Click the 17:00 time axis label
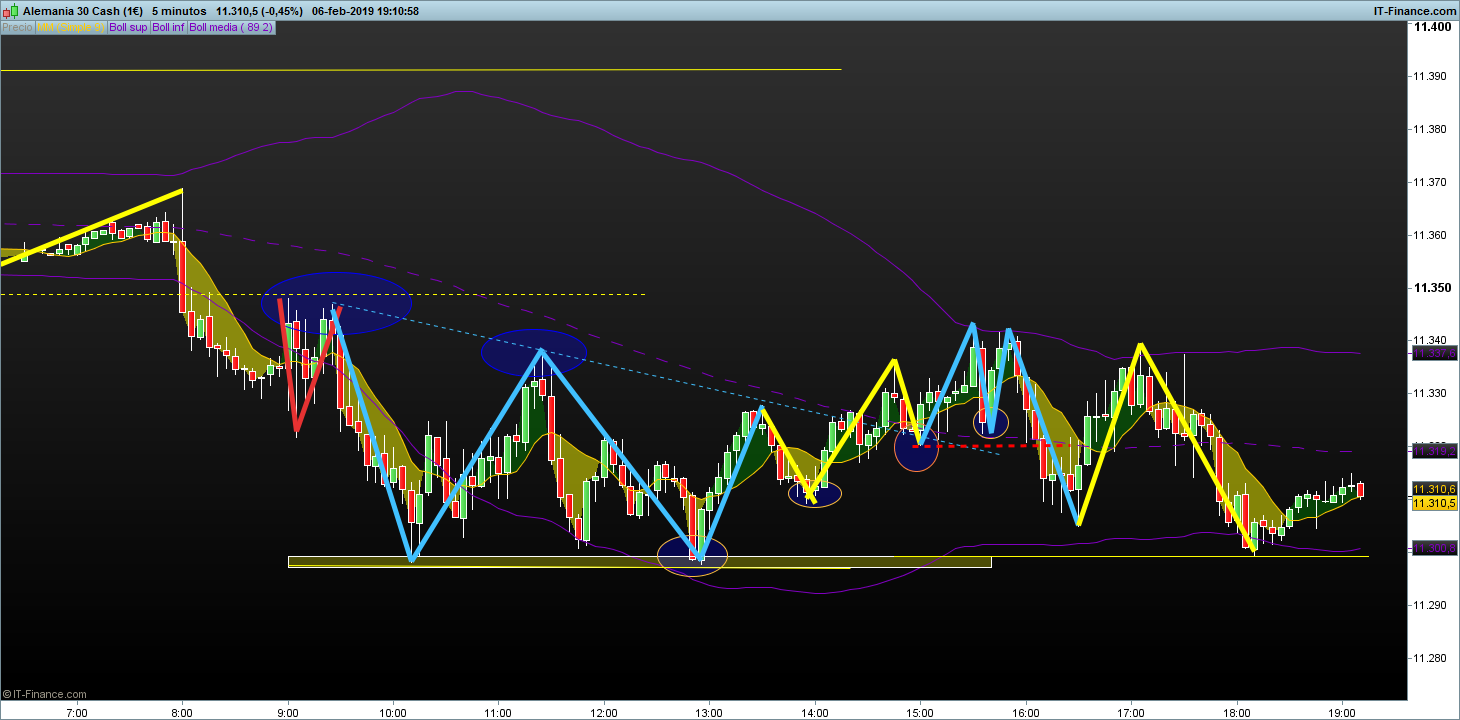The height and width of the screenshot is (720, 1460). 1131,713
